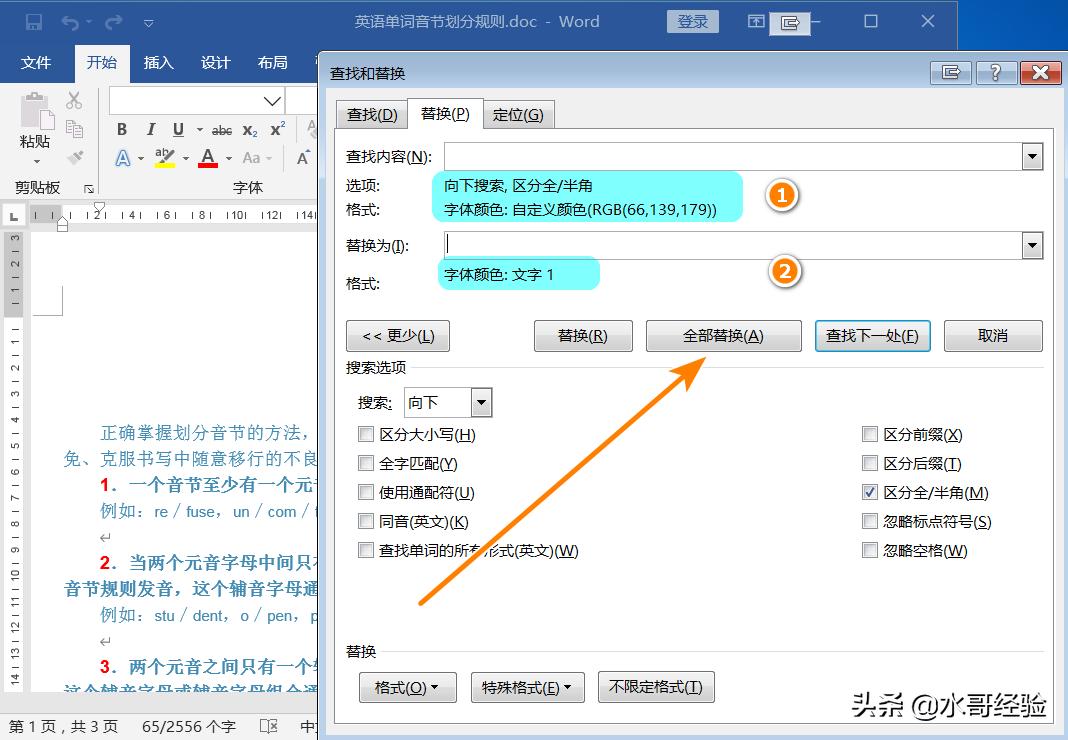
Task: Switch to the 定位 tab
Action: (x=519, y=114)
